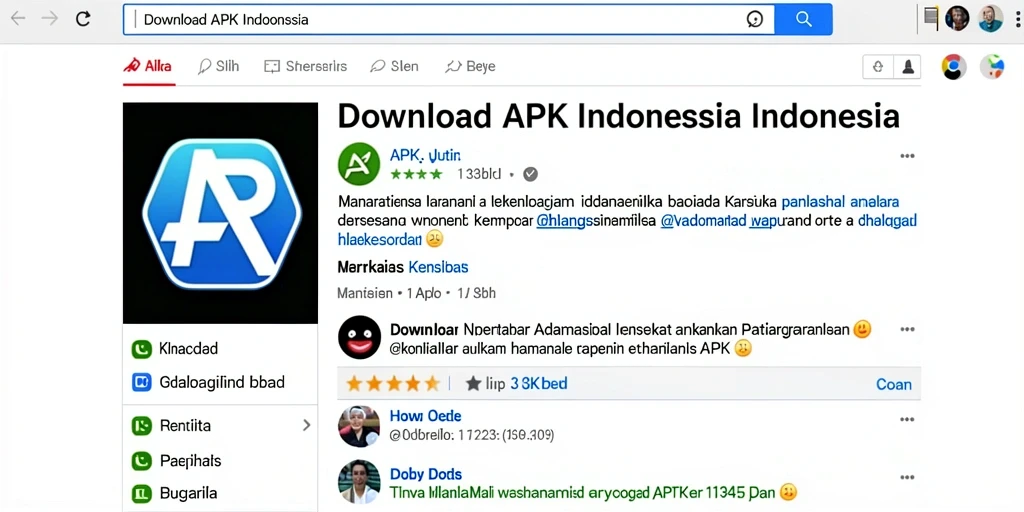Switch to the Beye tab
The image size is (1024, 512).
point(470,66)
